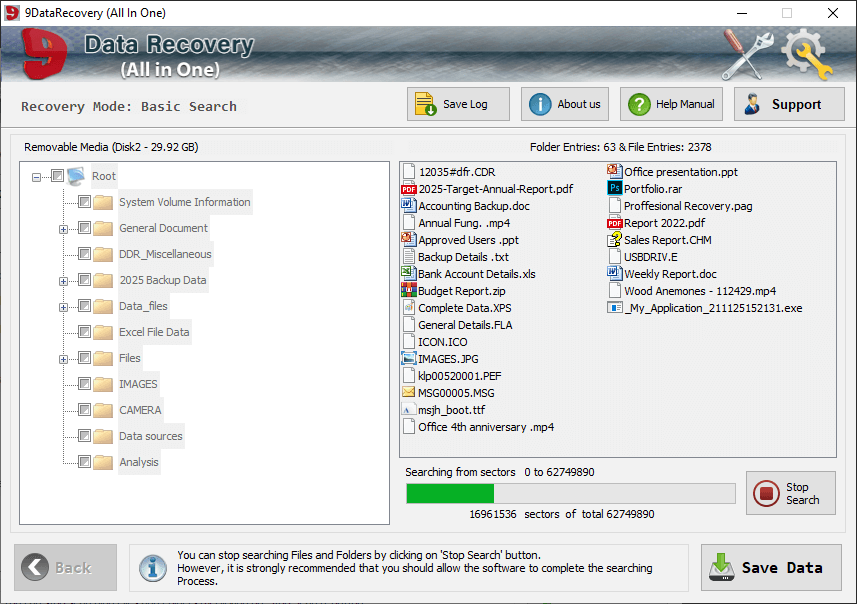Click the Save Log button
The height and width of the screenshot is (604, 857).
coord(458,104)
